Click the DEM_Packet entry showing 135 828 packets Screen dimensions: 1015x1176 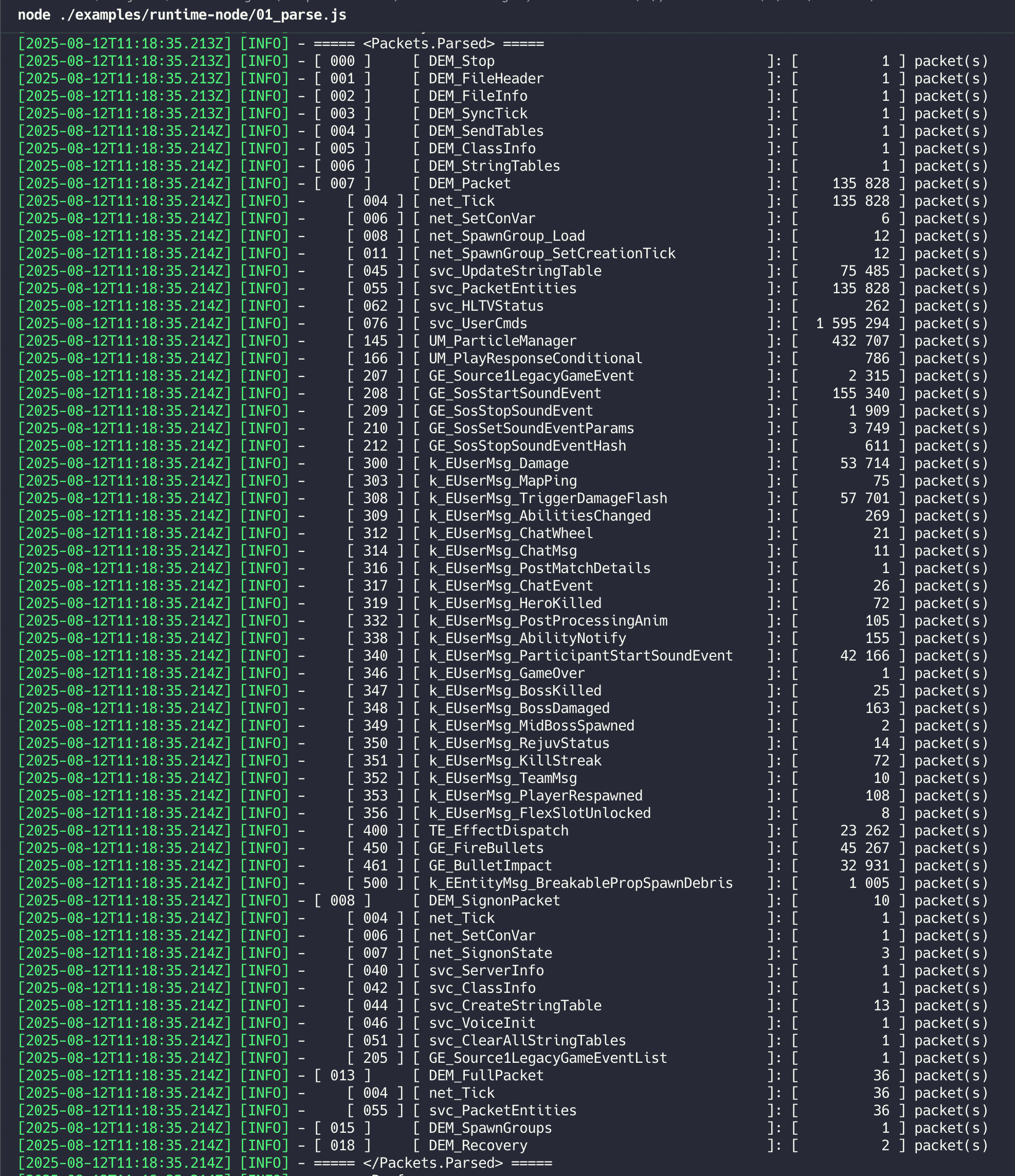coord(468,183)
